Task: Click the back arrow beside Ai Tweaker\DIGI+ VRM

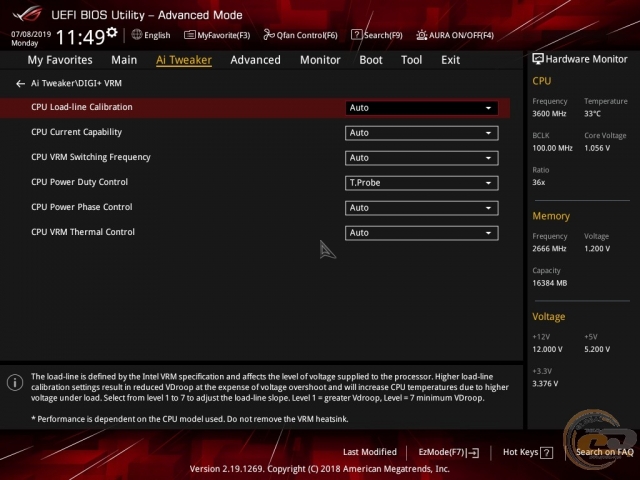Action: coord(20,84)
